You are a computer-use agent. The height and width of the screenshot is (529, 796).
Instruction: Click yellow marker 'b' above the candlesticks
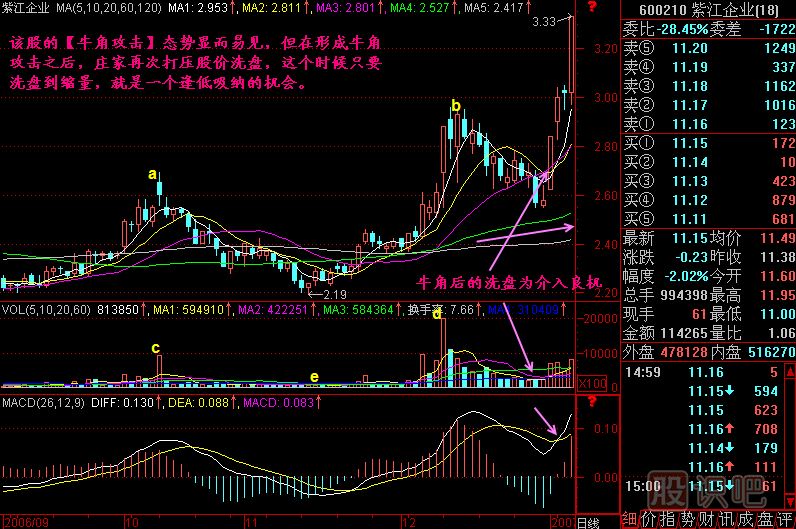click(456, 106)
